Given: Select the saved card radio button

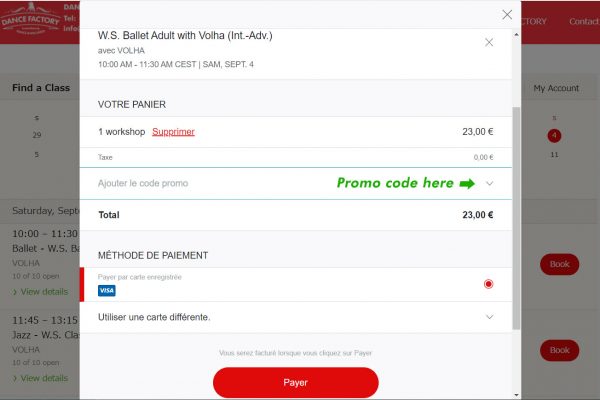Looking at the screenshot, I should 488,284.
